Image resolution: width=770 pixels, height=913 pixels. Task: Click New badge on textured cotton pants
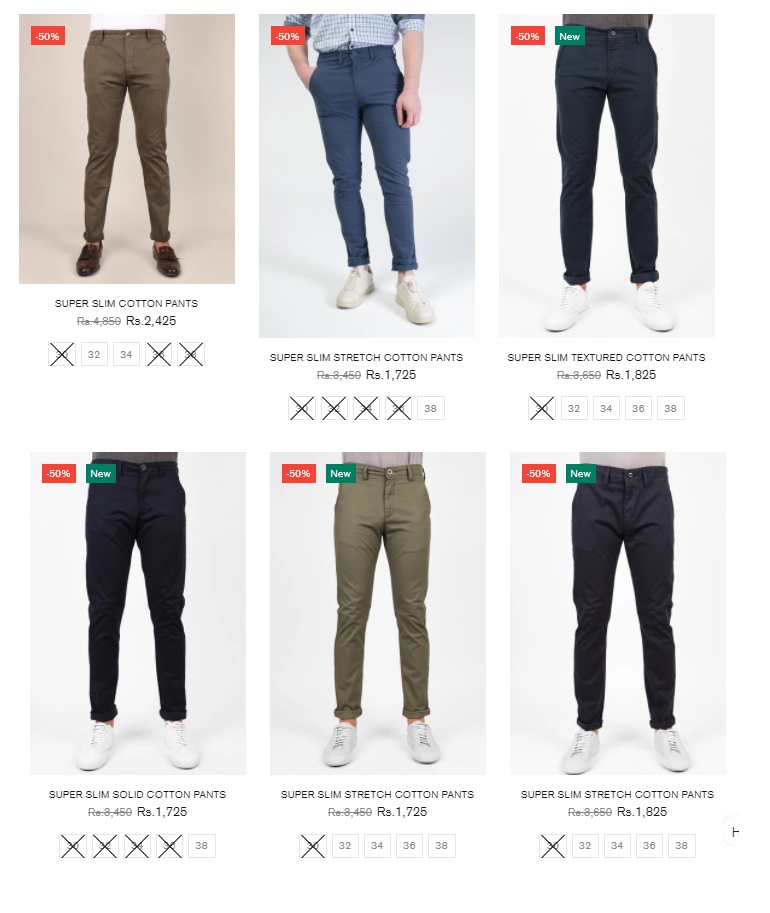(x=570, y=36)
